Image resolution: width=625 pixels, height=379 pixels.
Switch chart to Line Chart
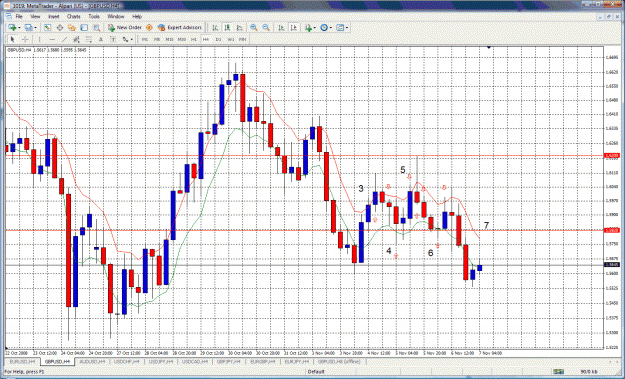click(x=240, y=27)
